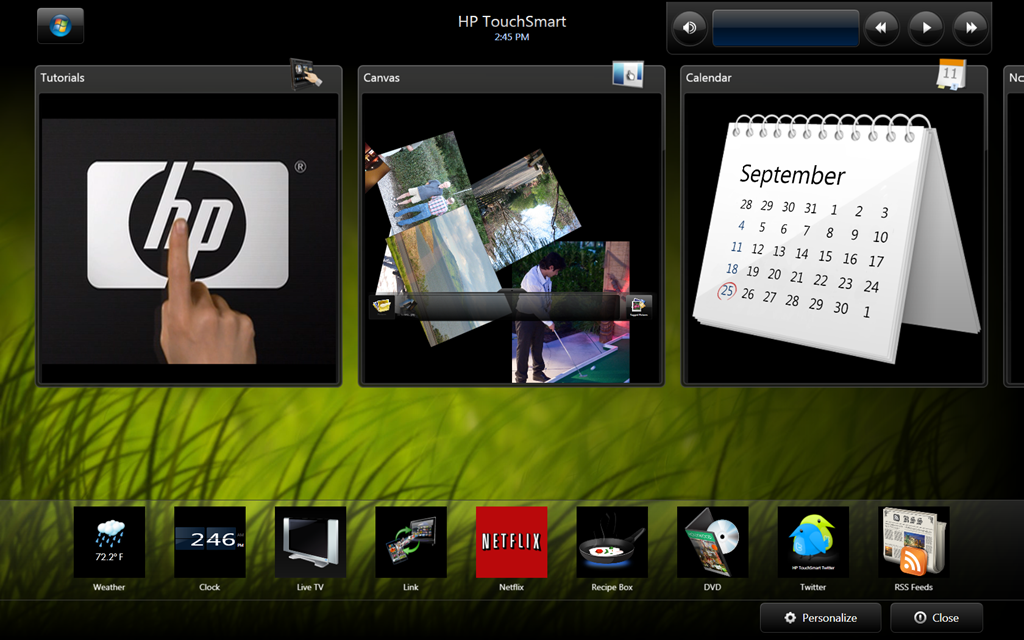Launch the Twitter app
This screenshot has width=1024, height=640.
(x=813, y=542)
